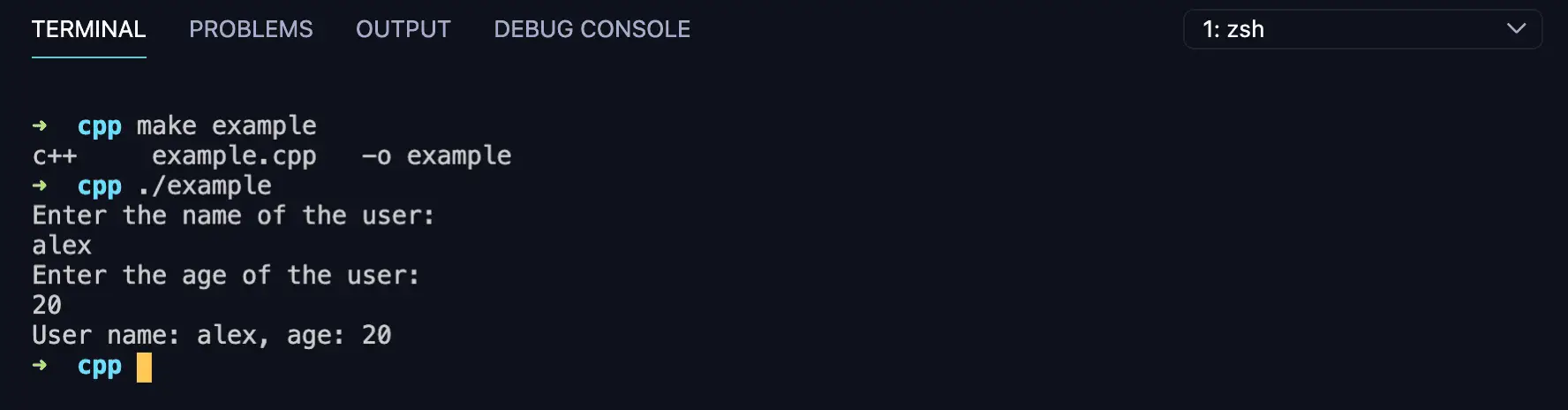Viewport: 1568px width, 410px height.
Task: Select the DEBUG CONSOLE tab
Action: click(x=592, y=29)
